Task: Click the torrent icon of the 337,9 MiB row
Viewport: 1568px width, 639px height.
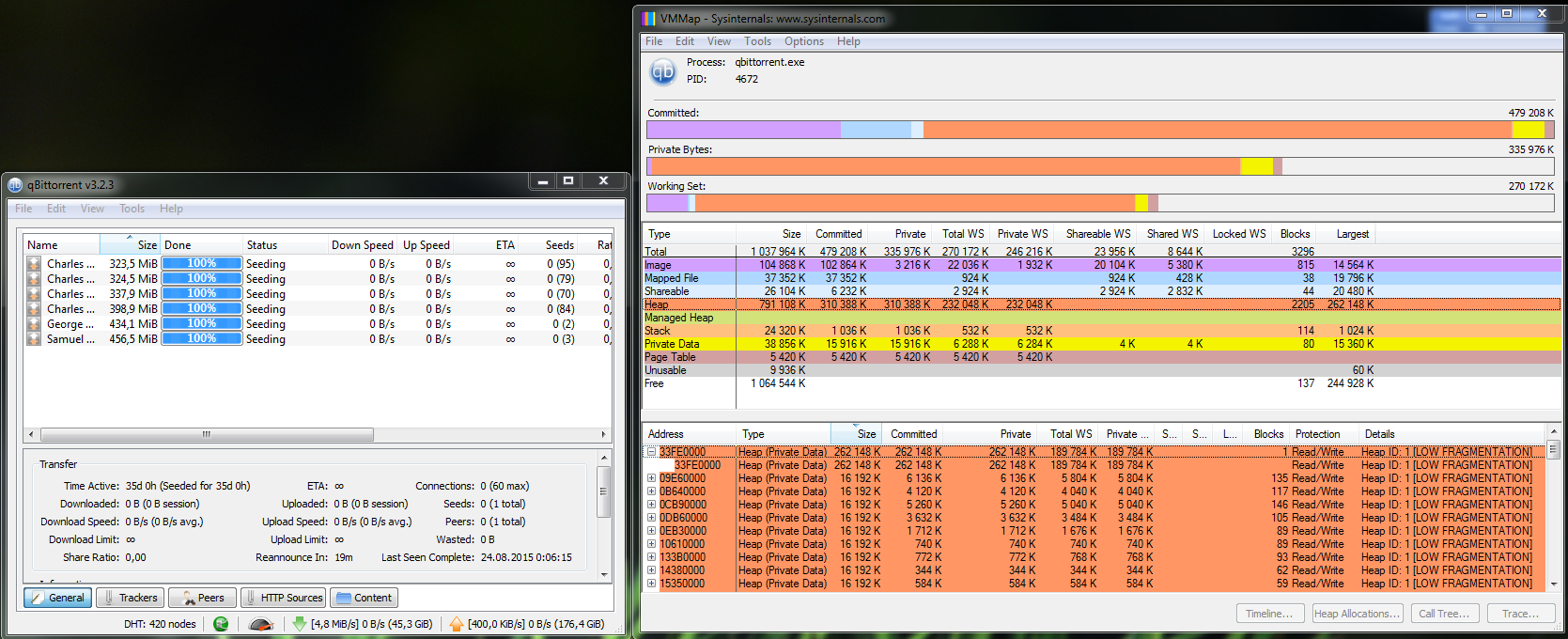Action: coord(34,294)
